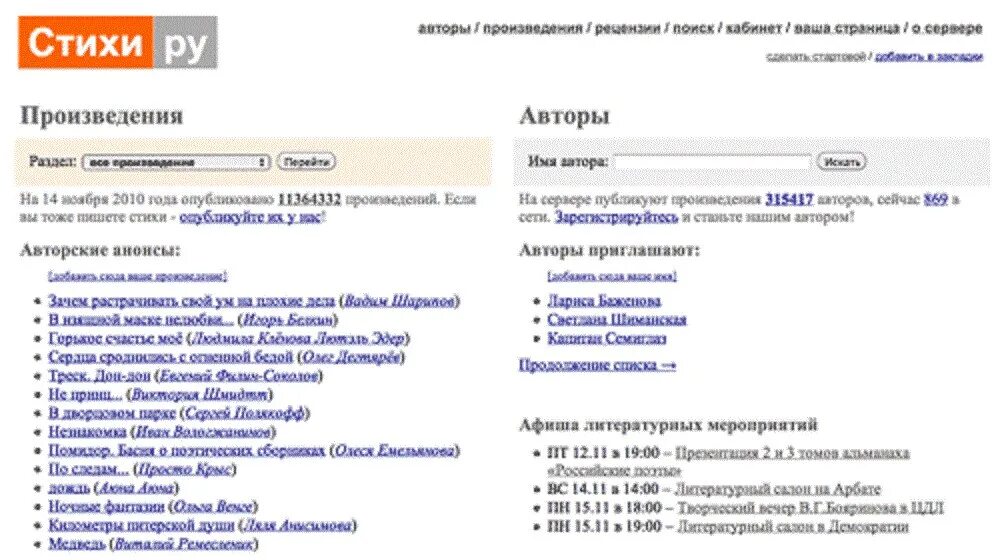Click опубликуйте их у нас link
The image size is (1000, 560).
tap(251, 217)
